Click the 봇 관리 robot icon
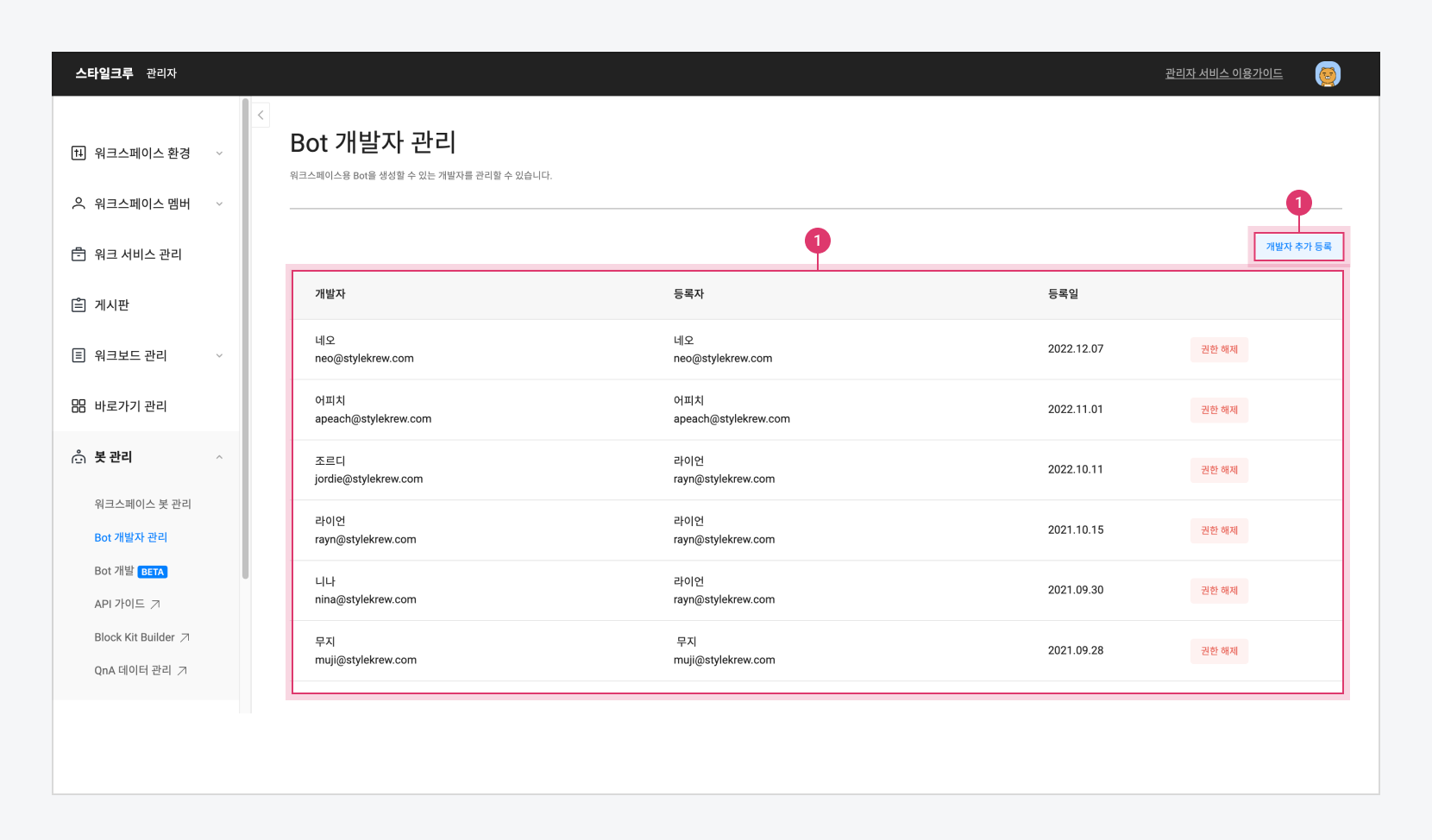The width and height of the screenshot is (1432, 840). click(79, 457)
